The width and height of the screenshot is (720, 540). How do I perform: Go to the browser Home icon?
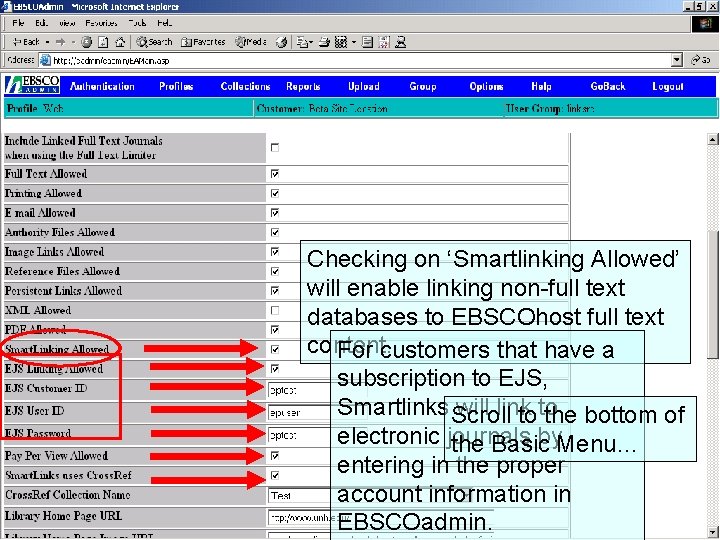coord(120,42)
